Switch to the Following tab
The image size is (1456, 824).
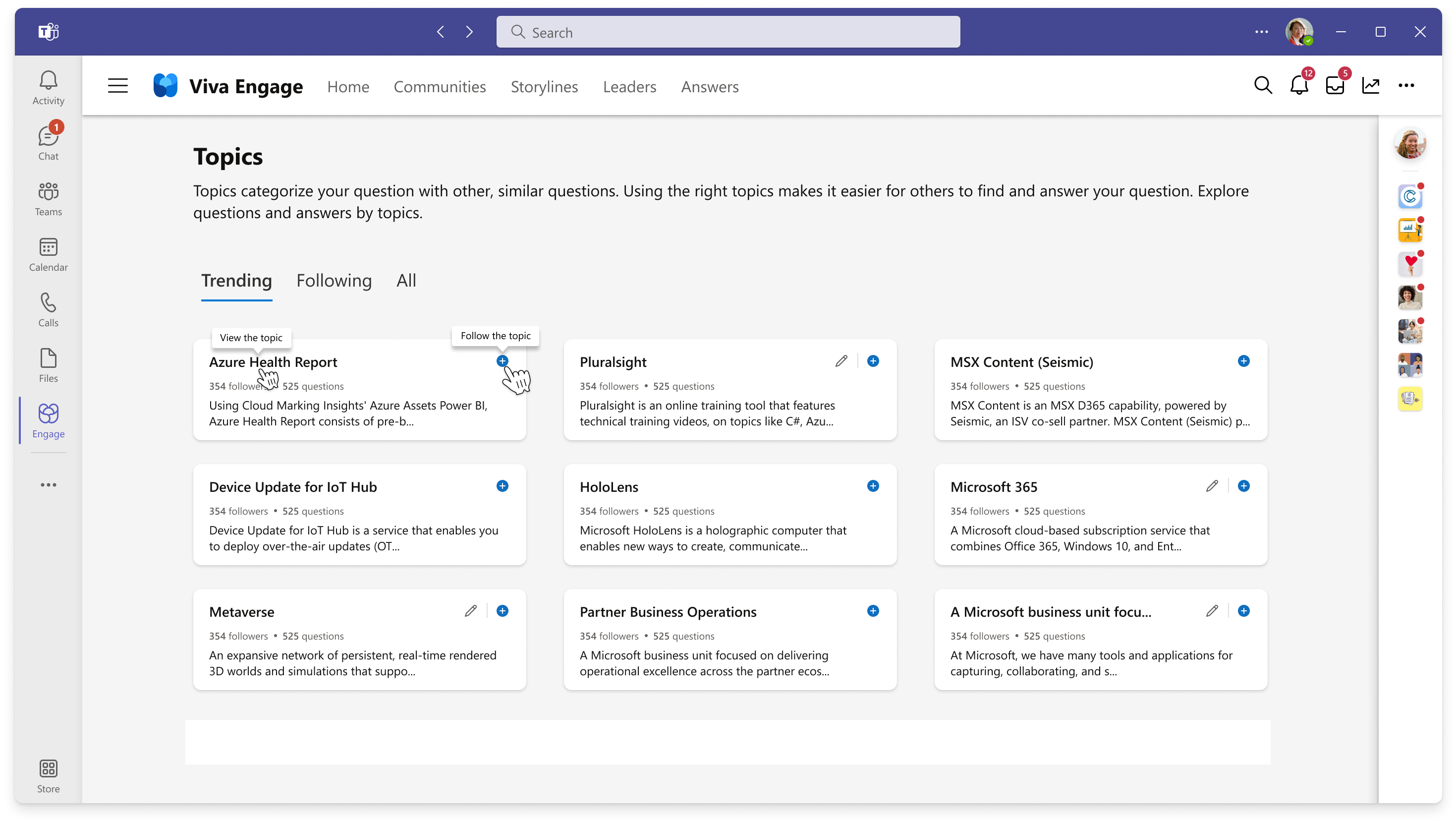334,280
